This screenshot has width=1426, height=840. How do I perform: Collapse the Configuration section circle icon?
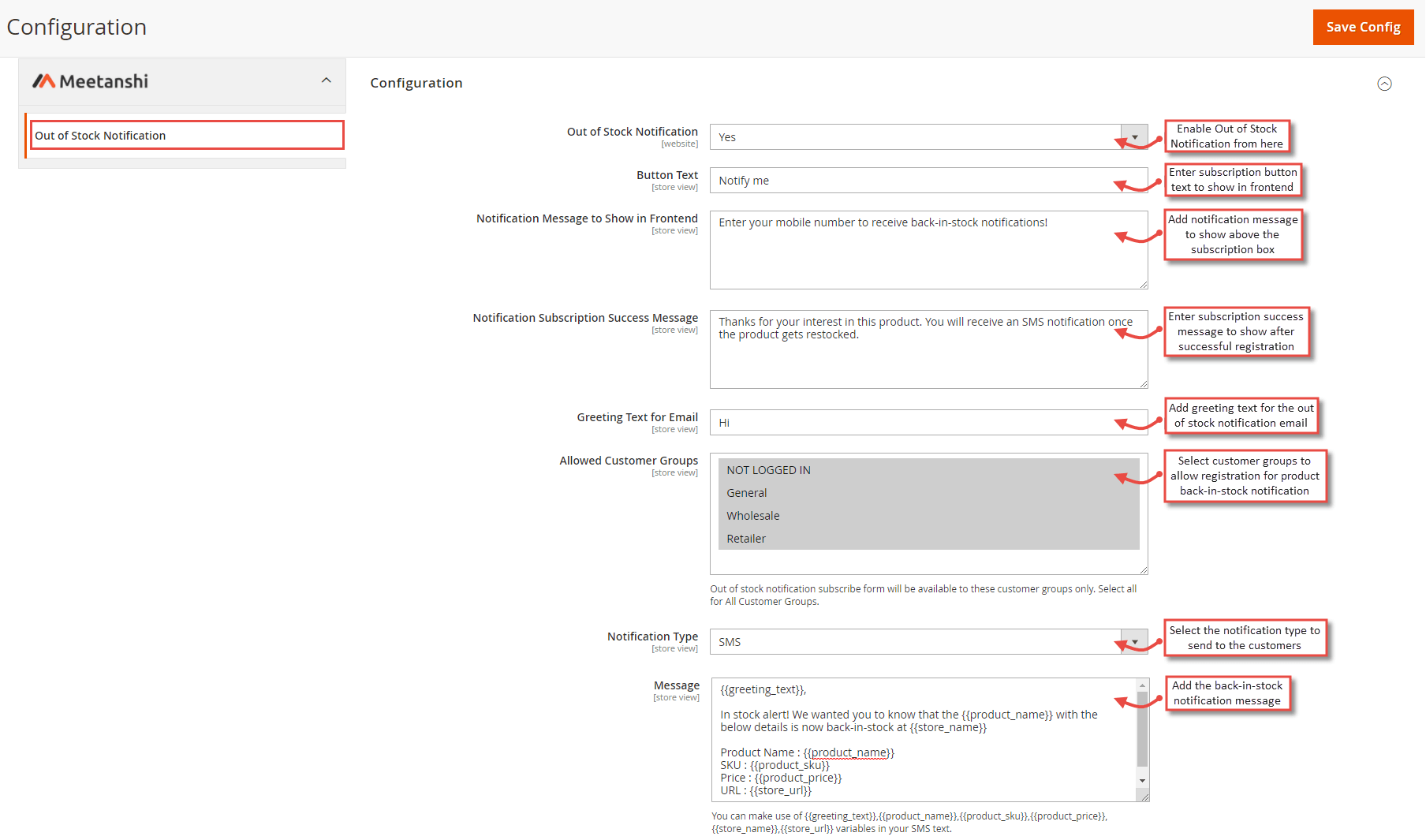pyautogui.click(x=1384, y=84)
